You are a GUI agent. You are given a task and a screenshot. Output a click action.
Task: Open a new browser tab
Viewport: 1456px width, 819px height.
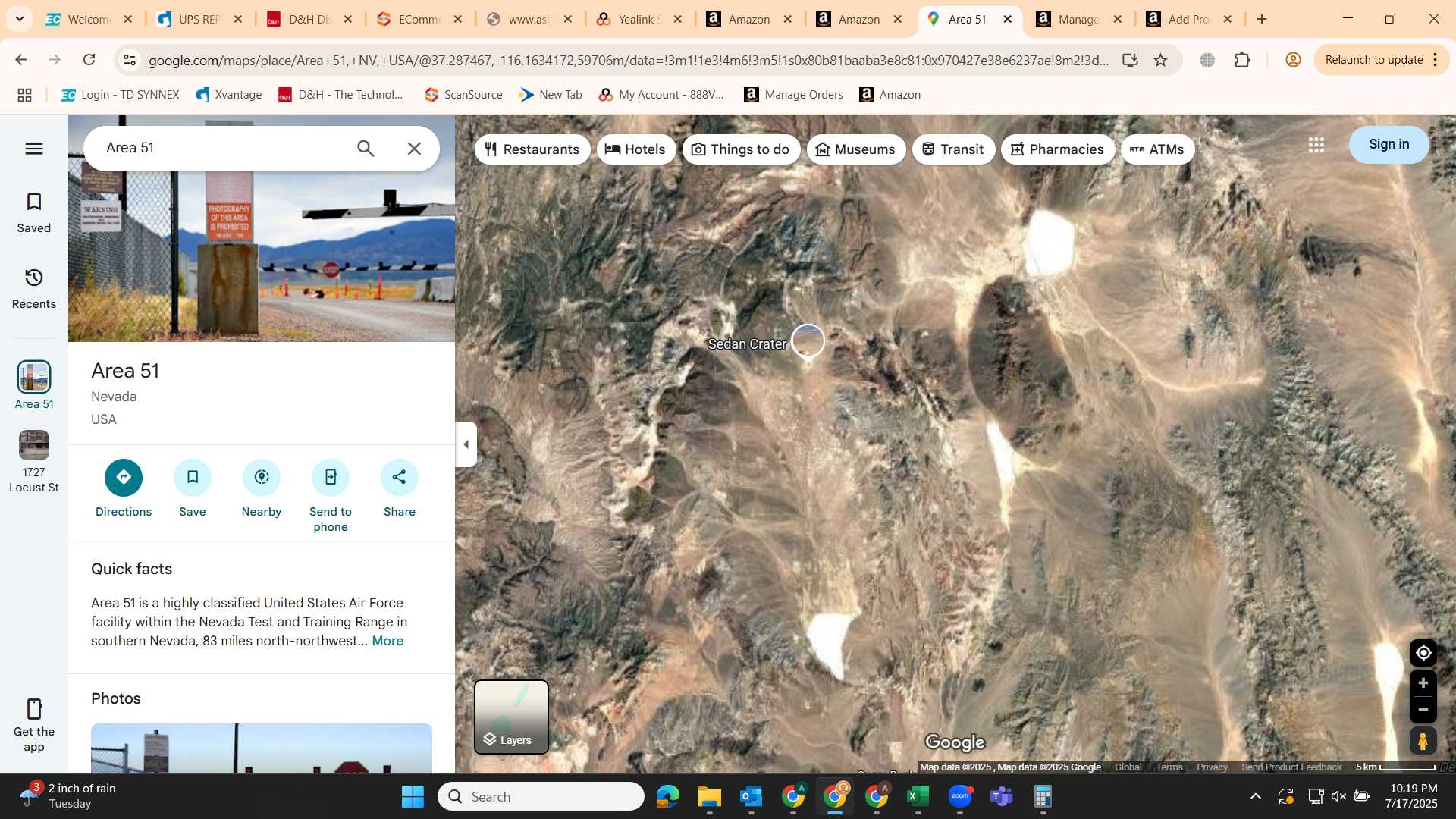coord(1262,19)
